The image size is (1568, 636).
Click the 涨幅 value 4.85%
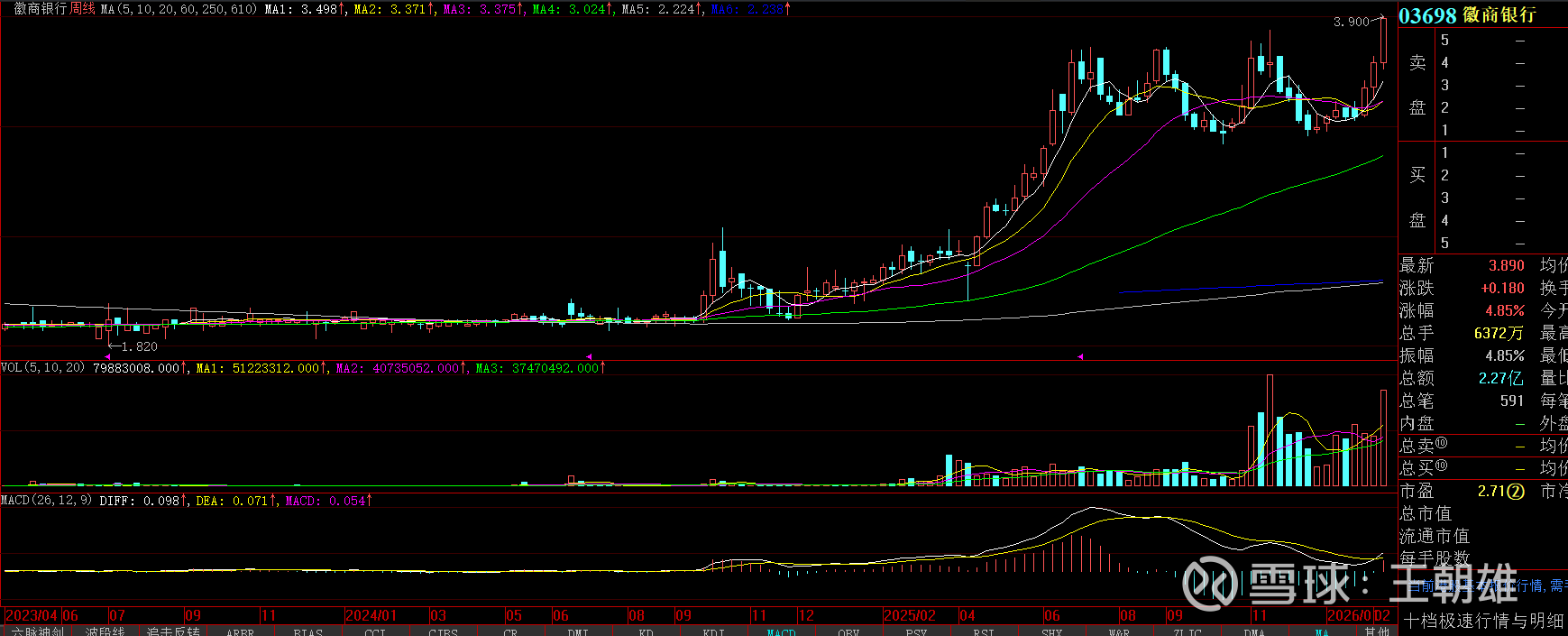[1505, 310]
